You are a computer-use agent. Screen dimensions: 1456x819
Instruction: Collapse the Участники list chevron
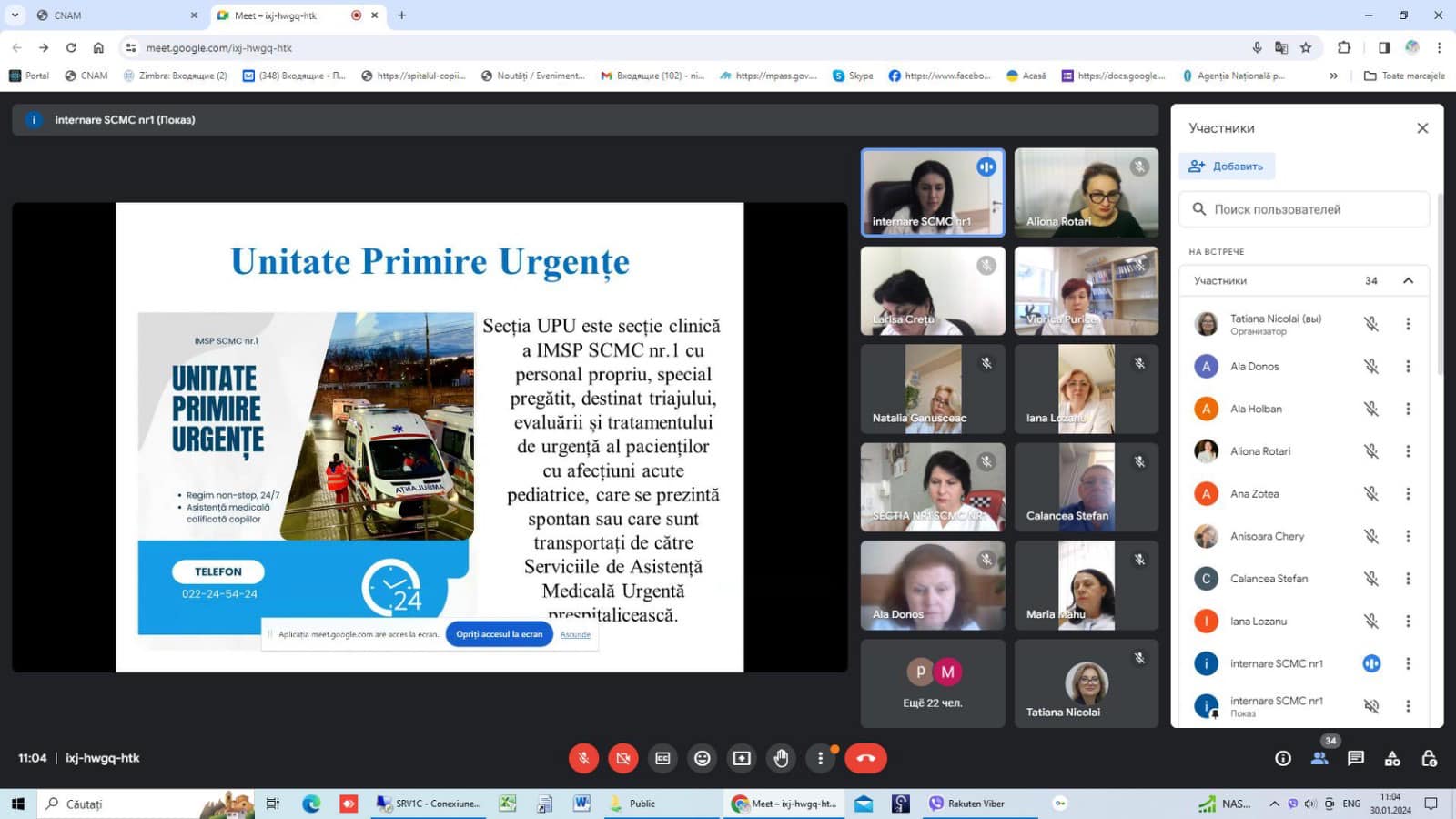[1408, 280]
